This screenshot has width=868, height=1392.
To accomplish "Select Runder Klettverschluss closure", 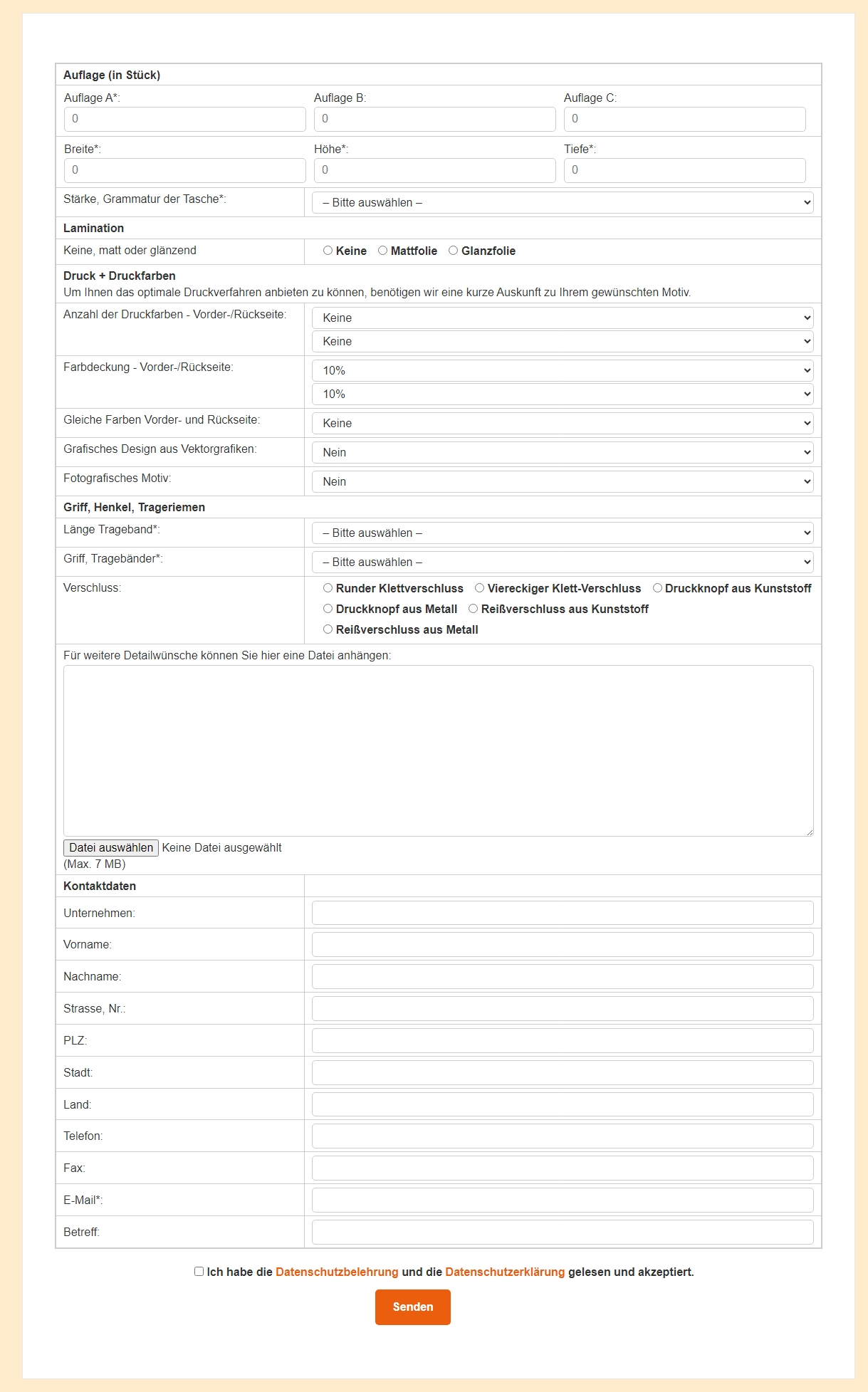I will (x=328, y=588).
